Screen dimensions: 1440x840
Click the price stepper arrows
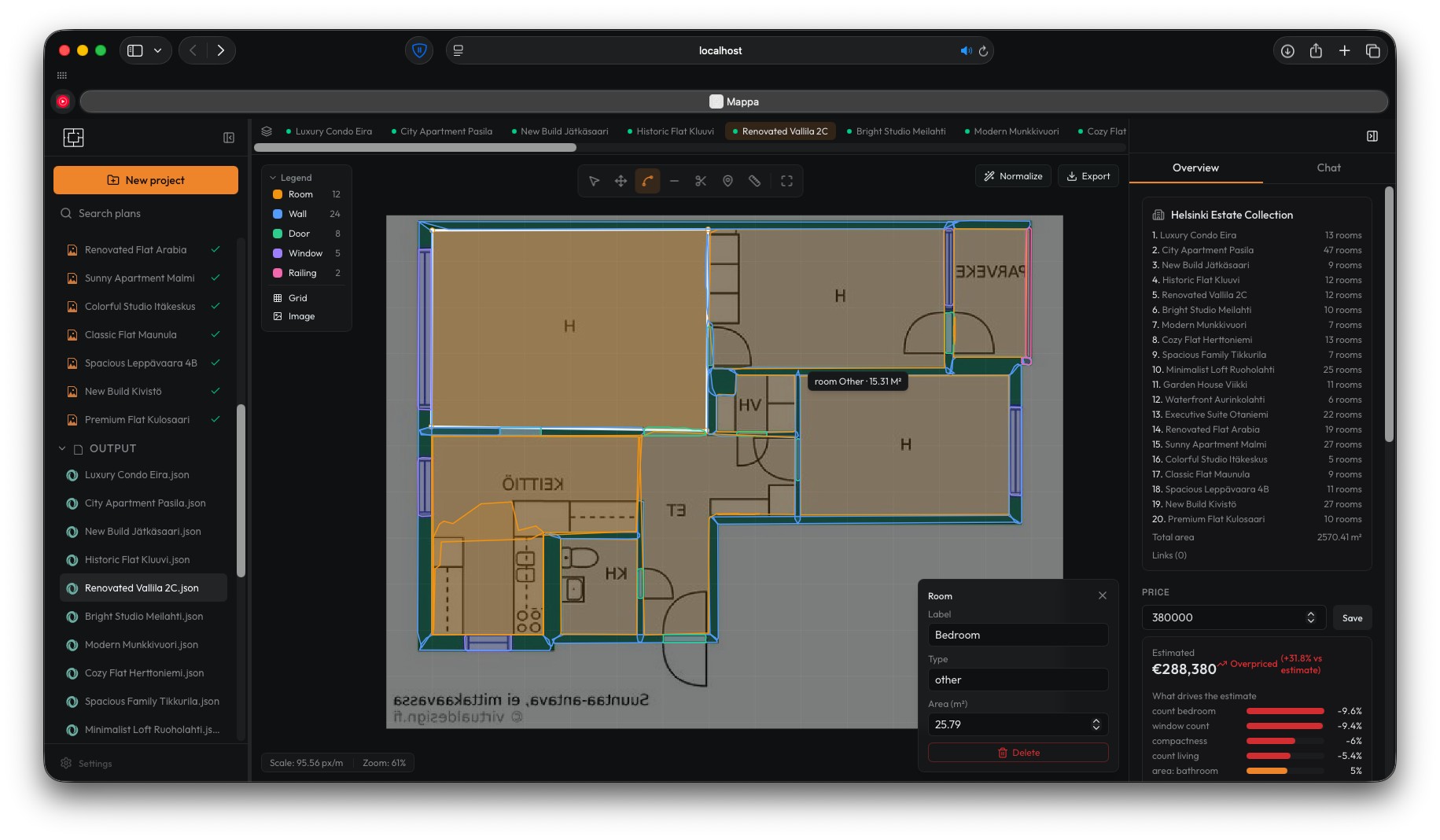click(x=1311, y=617)
